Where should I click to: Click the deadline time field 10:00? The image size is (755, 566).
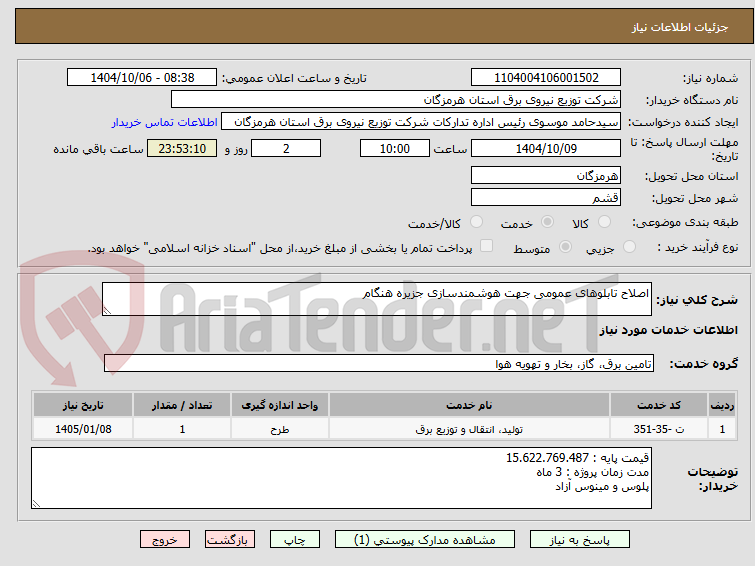[395, 148]
